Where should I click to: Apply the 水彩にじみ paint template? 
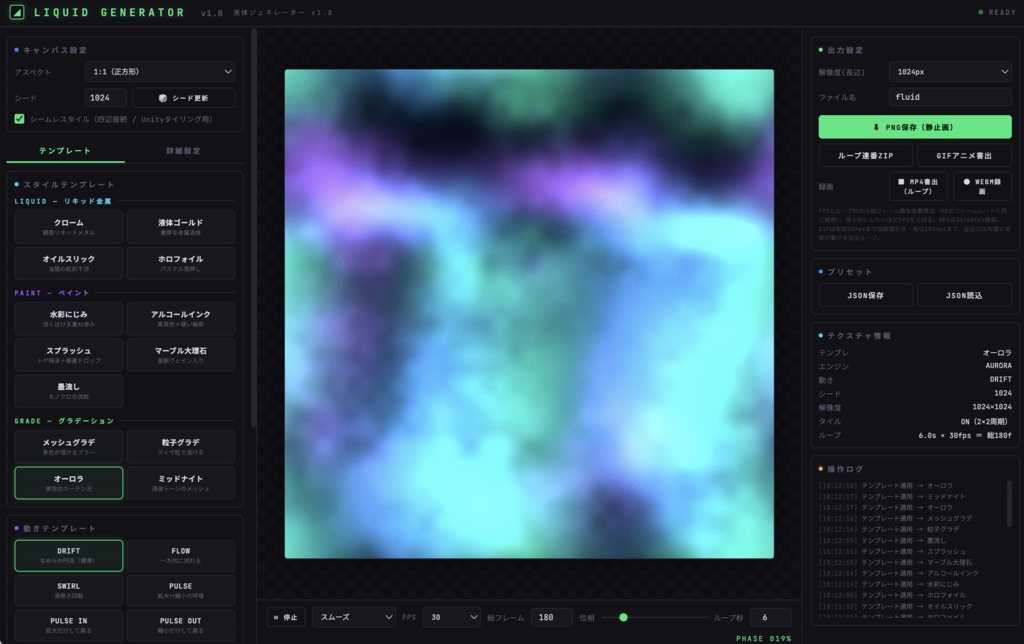point(69,318)
